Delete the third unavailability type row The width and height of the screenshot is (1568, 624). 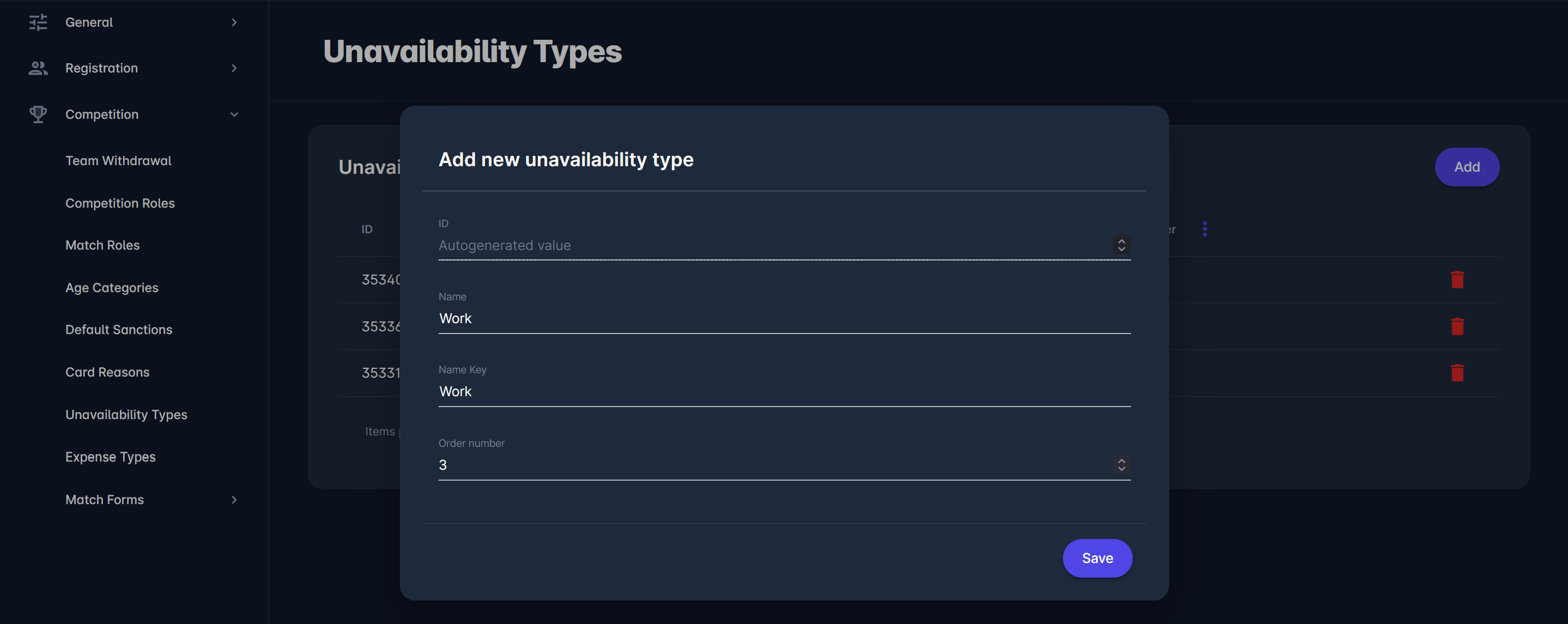[x=1457, y=373]
